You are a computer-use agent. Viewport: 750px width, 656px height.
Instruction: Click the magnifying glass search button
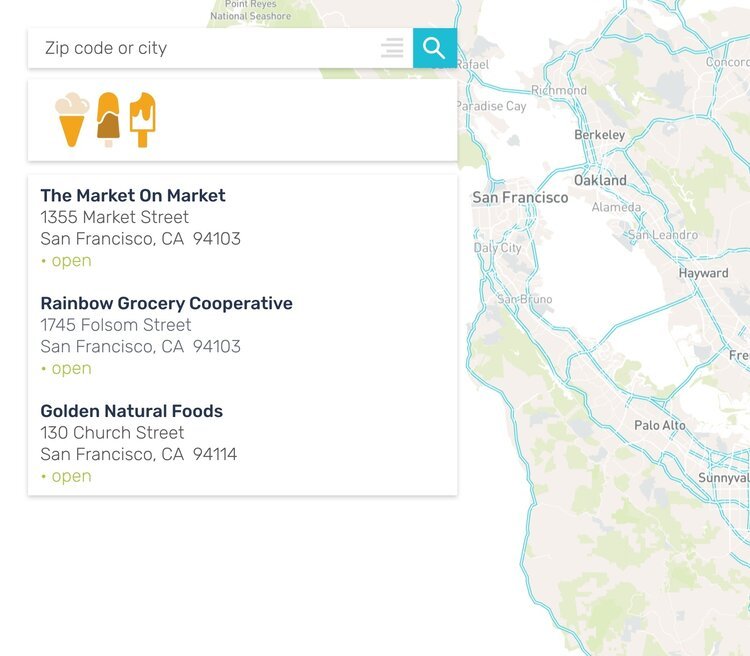[434, 48]
